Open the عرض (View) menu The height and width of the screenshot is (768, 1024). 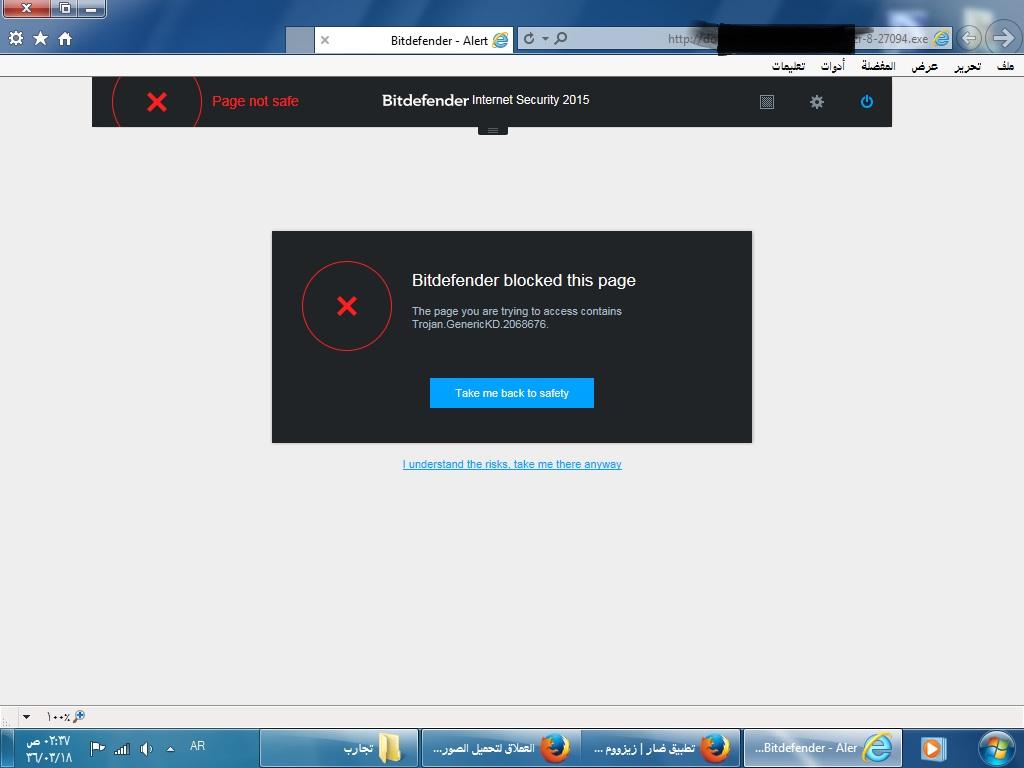pos(925,66)
